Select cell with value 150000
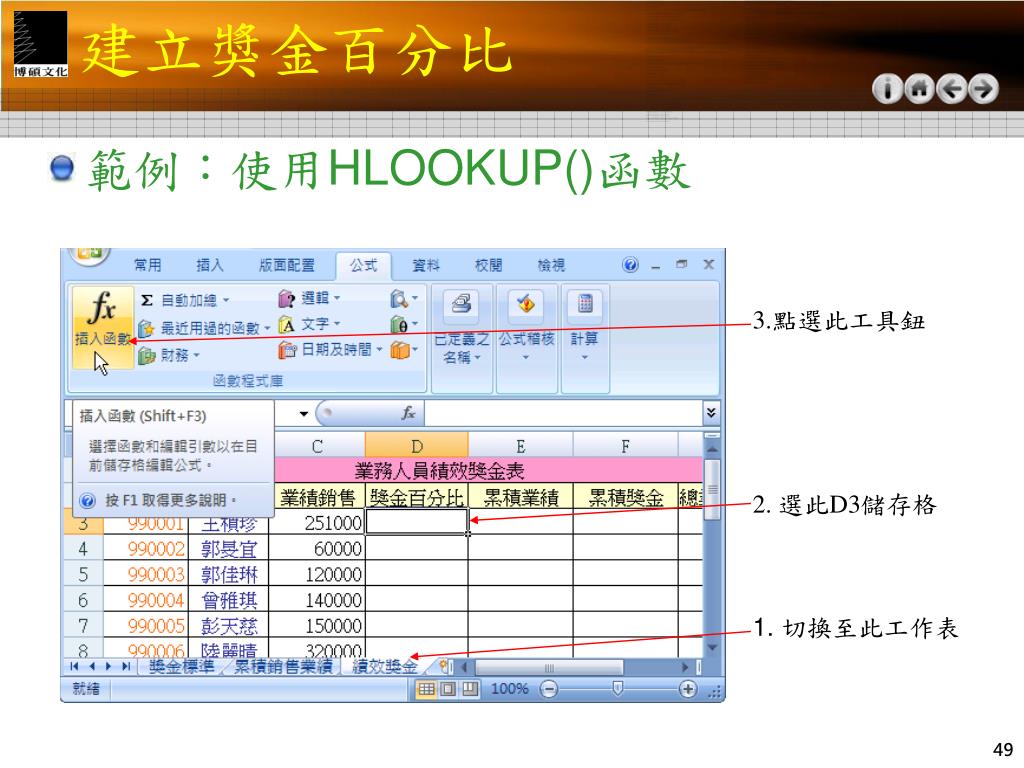 tap(317, 626)
